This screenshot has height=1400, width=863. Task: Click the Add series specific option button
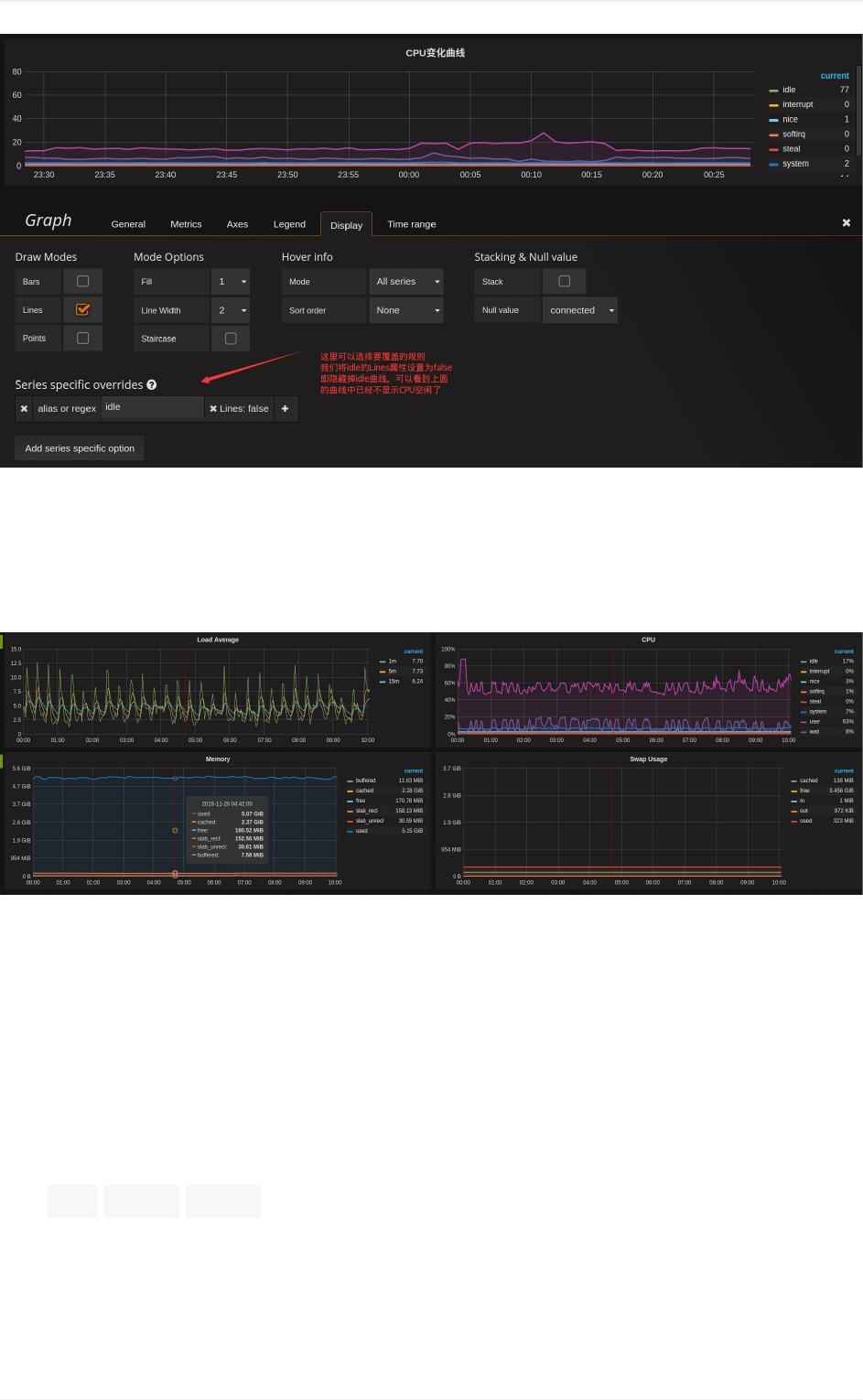[80, 448]
